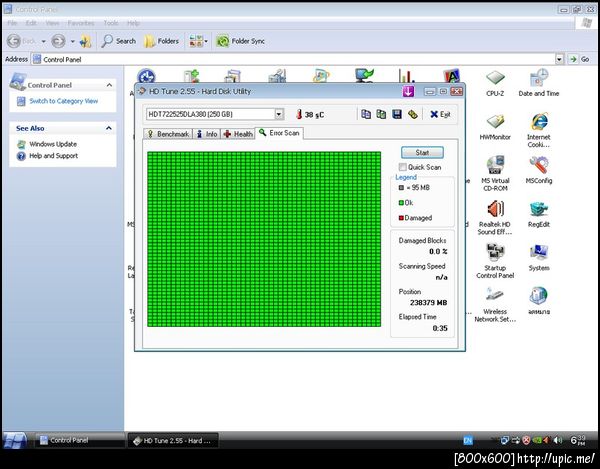Click the green error scan block grid
The width and height of the screenshot is (600, 469).
[264, 239]
